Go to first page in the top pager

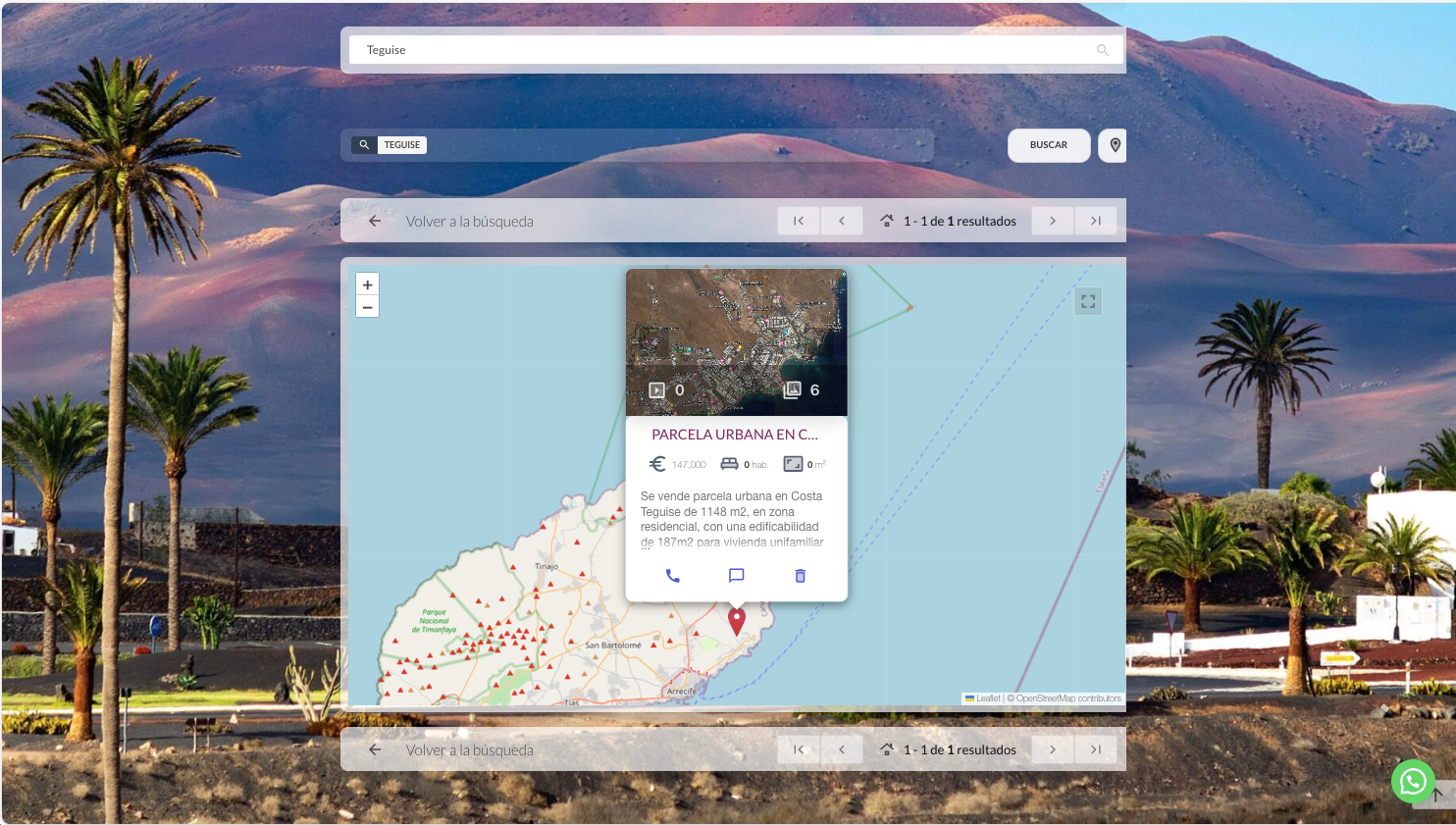click(799, 221)
